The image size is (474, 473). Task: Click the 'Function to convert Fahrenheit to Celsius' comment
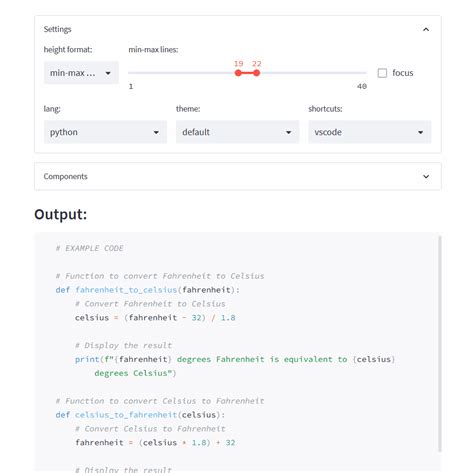pos(160,276)
